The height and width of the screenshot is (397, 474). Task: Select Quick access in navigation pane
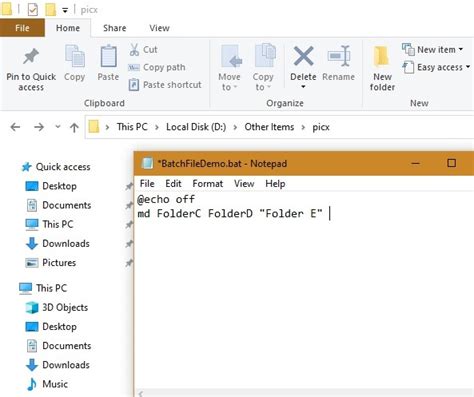(x=56, y=167)
